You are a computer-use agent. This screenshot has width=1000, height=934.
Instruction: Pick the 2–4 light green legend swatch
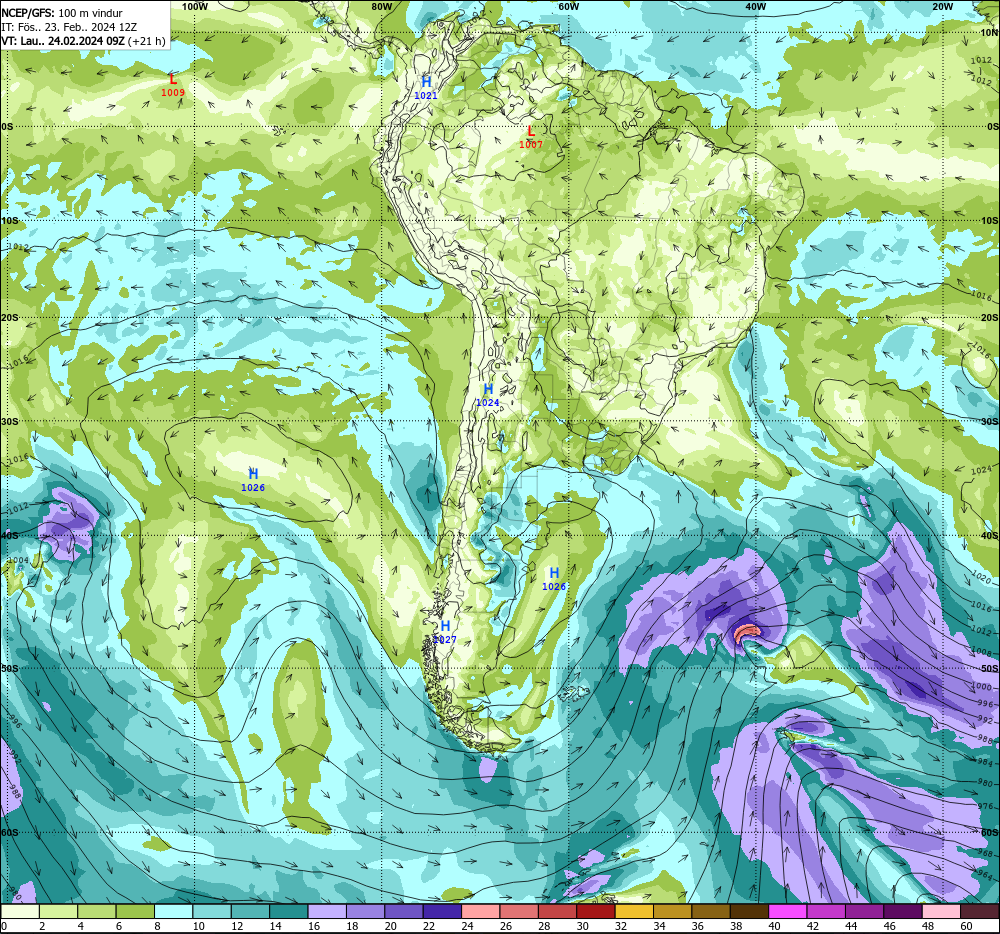pos(59,912)
